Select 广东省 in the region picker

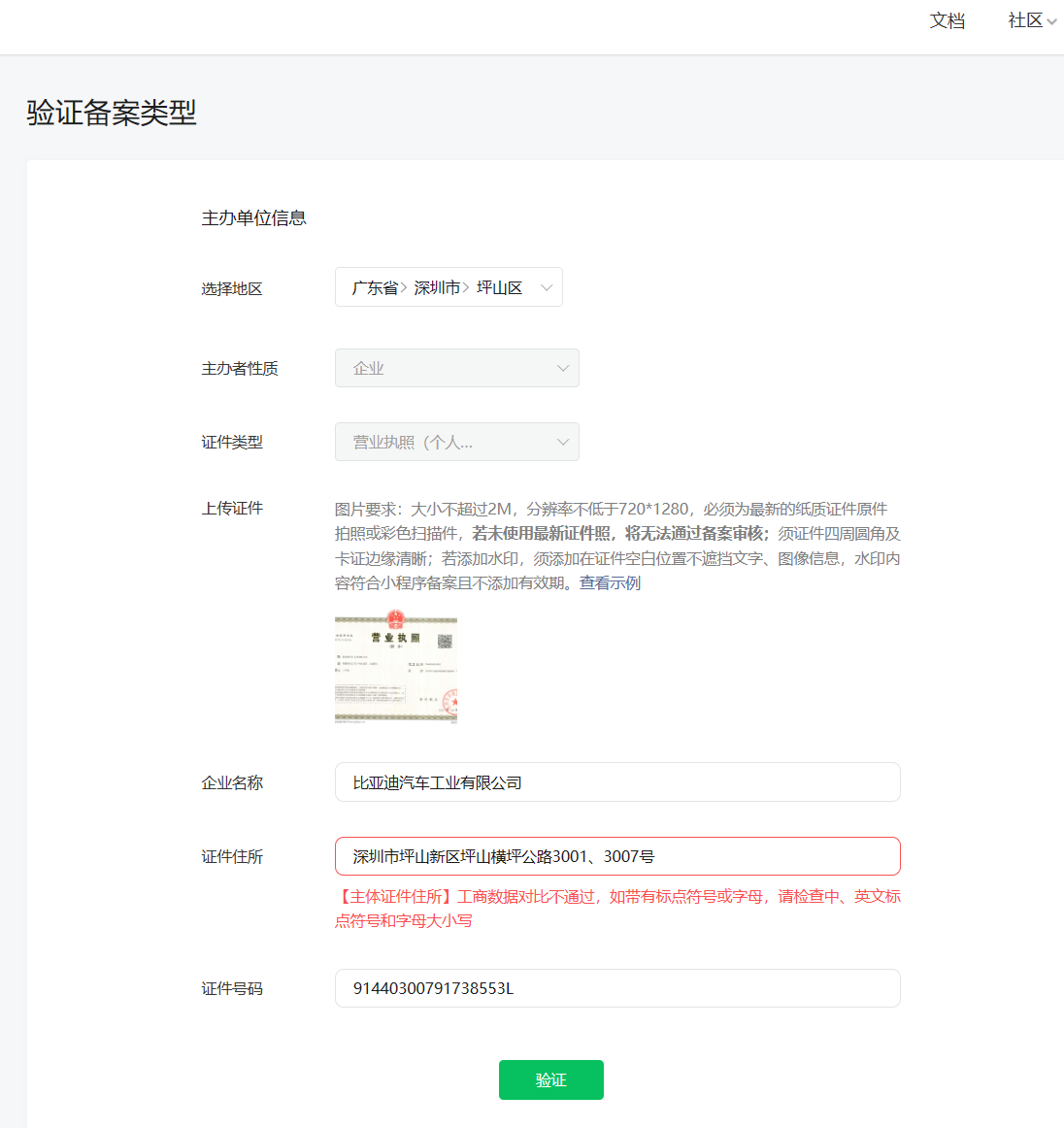click(374, 286)
